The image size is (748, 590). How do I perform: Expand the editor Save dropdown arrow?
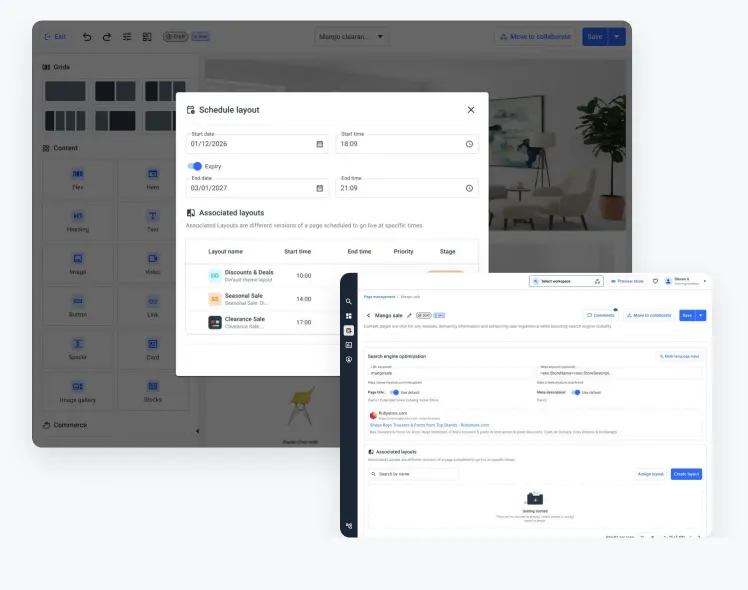click(x=617, y=37)
